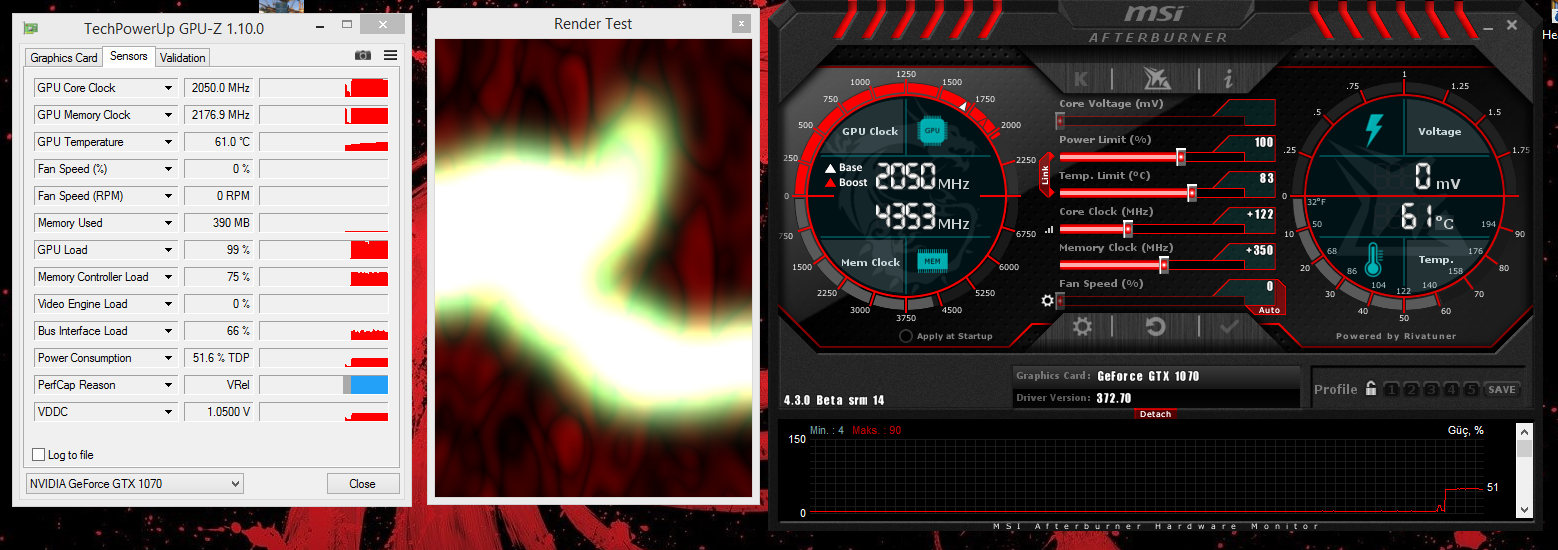Click the hardware monitor vertical scrollbar

coord(1524,470)
